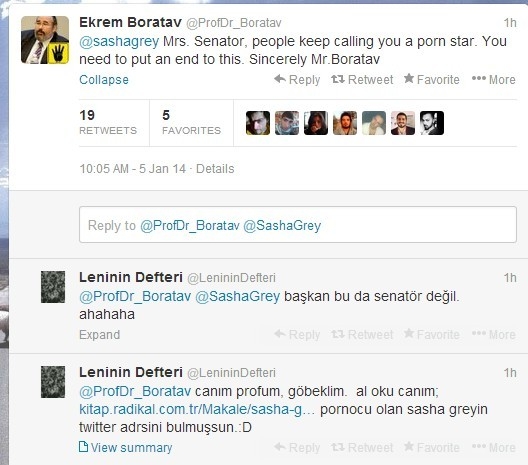Expand the first Leninin Defteri reply

[x=99, y=335]
